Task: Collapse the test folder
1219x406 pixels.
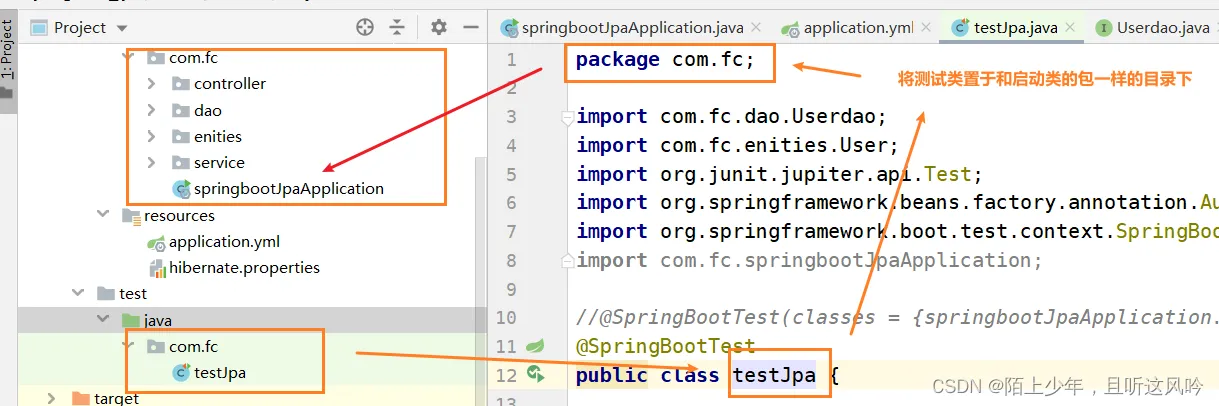Action: [x=77, y=293]
